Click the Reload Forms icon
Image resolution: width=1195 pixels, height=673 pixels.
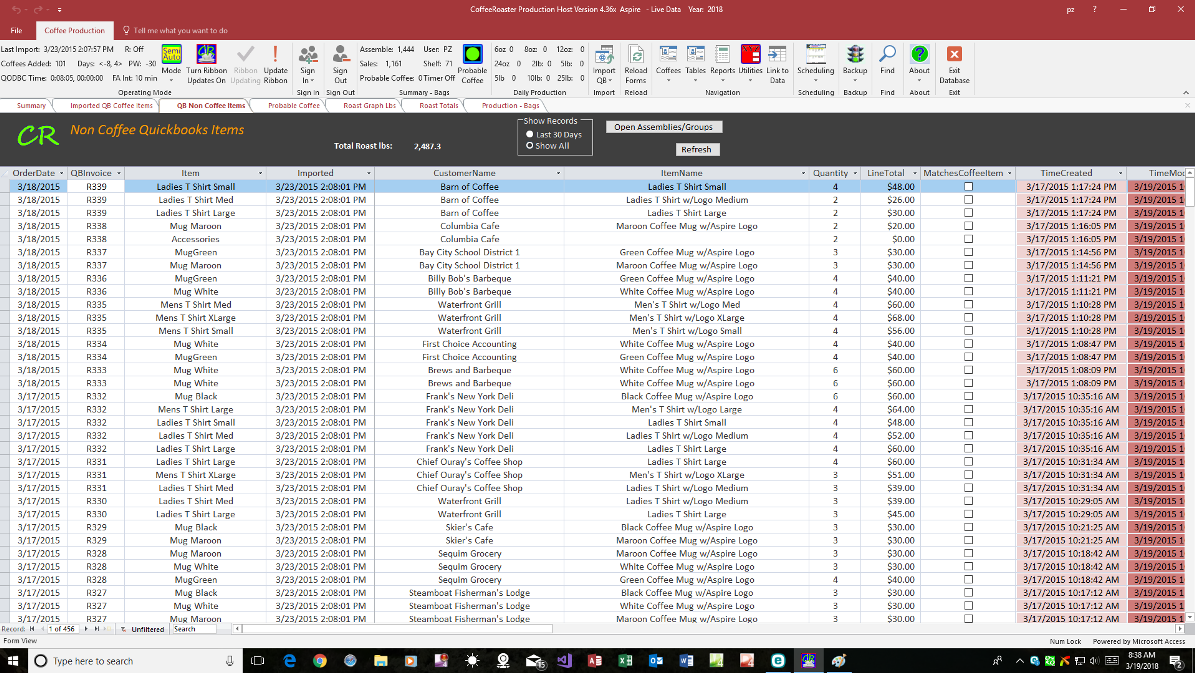636,55
